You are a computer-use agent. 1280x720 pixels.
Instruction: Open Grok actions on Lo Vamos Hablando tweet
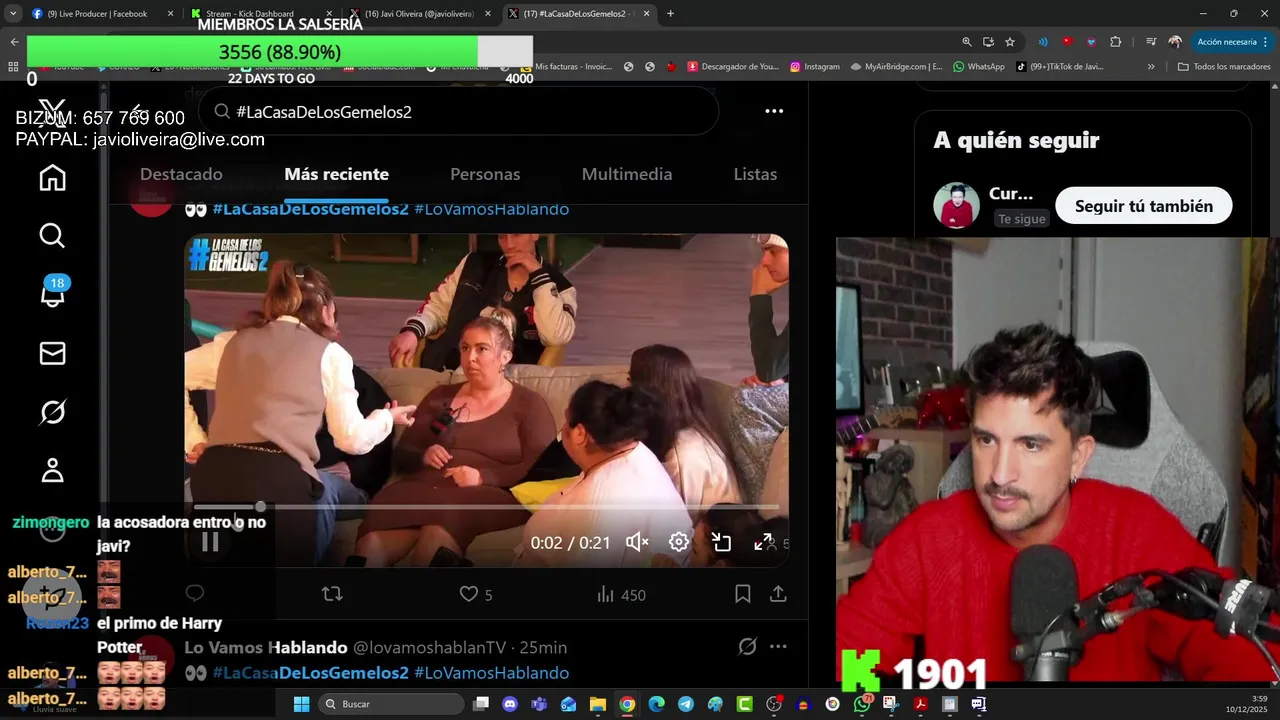[747, 646]
